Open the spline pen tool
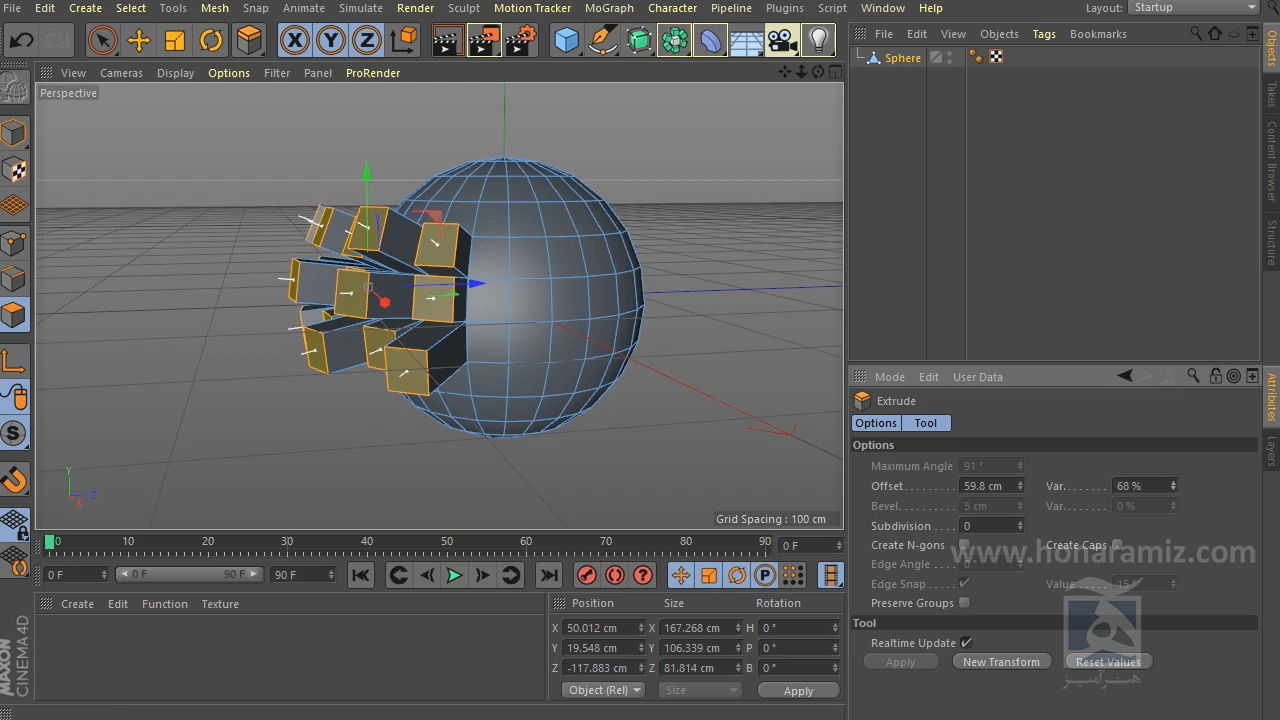The width and height of the screenshot is (1280, 720). [x=603, y=41]
